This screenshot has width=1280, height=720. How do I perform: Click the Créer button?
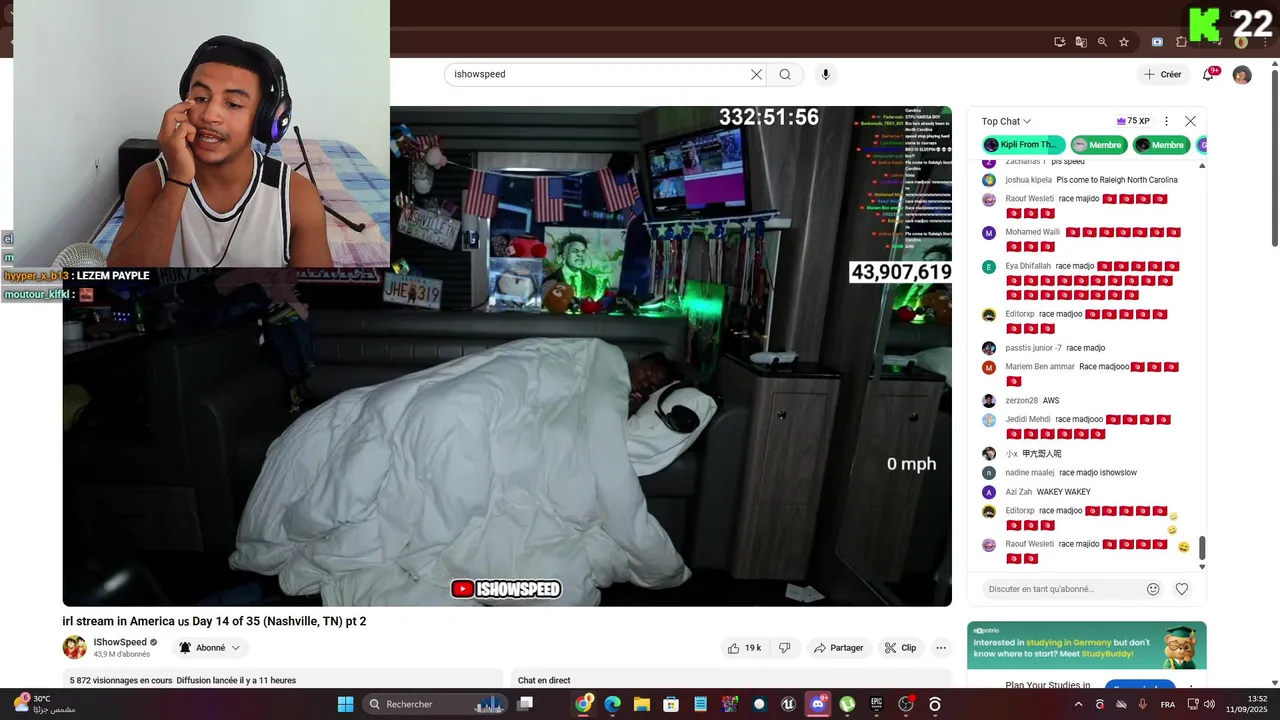click(x=1163, y=74)
